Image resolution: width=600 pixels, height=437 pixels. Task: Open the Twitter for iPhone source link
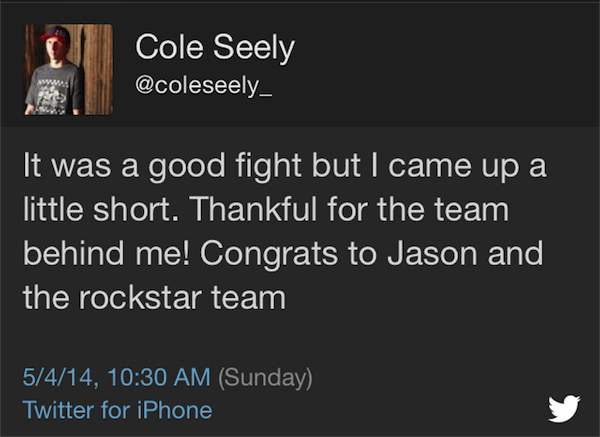click(x=117, y=409)
